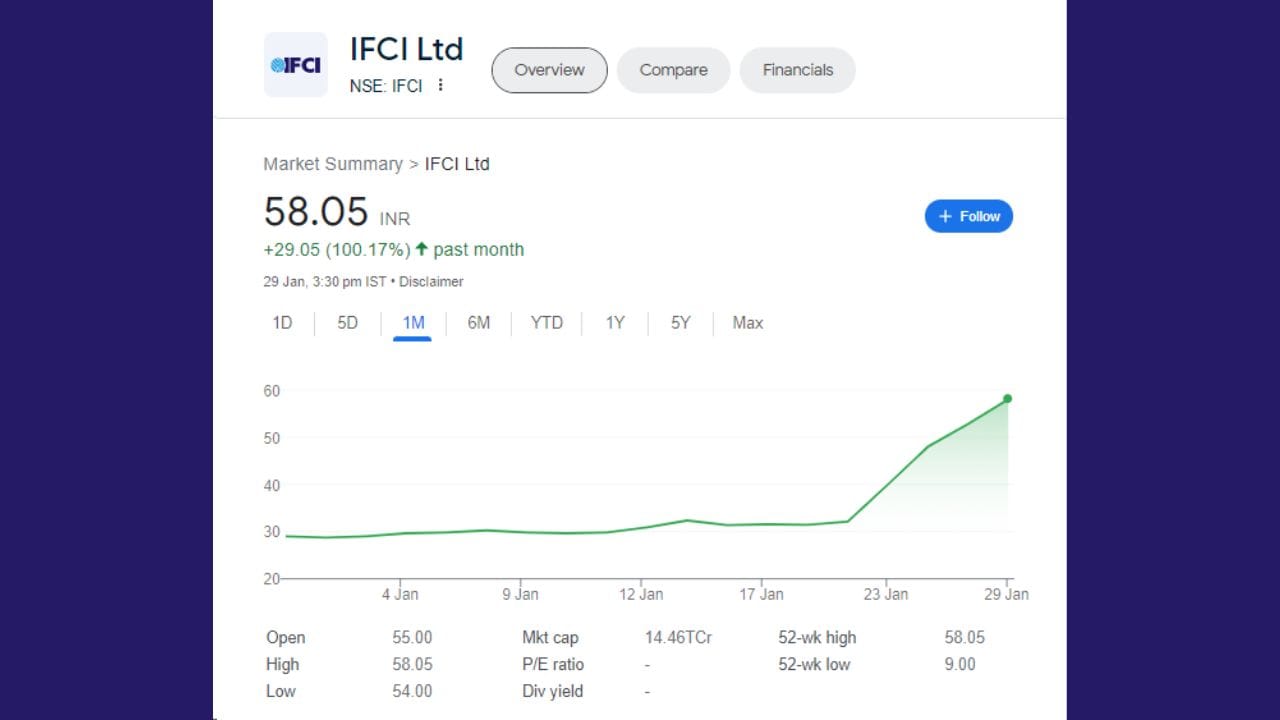Image resolution: width=1280 pixels, height=720 pixels.
Task: Click the IFCI company logo
Action: (295, 64)
